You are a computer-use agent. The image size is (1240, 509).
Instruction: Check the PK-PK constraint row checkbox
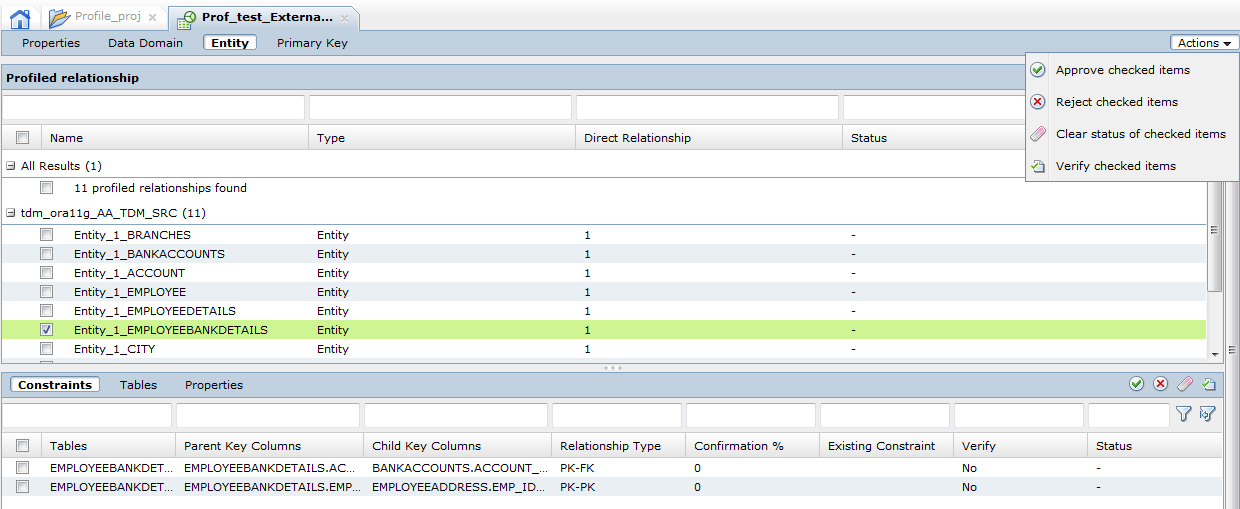pos(23,487)
